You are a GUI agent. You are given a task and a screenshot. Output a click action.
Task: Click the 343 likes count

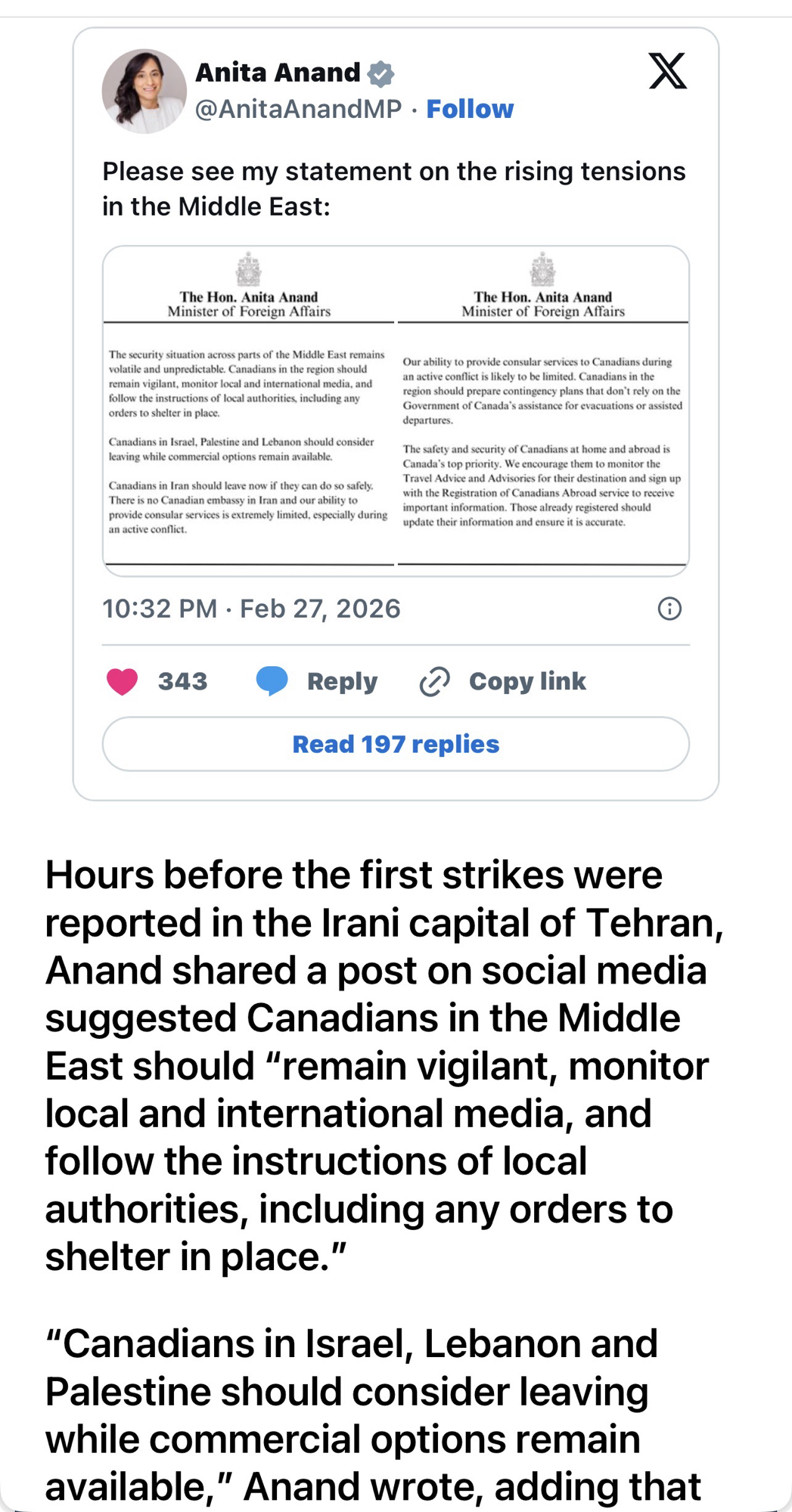click(x=182, y=681)
